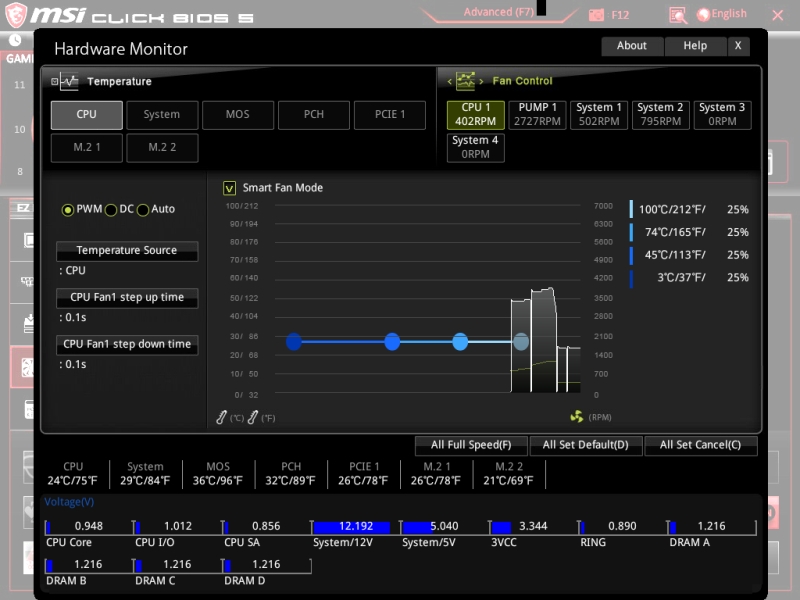Close BIOS with the red X
This screenshot has height=600, width=800.
click(778, 15)
